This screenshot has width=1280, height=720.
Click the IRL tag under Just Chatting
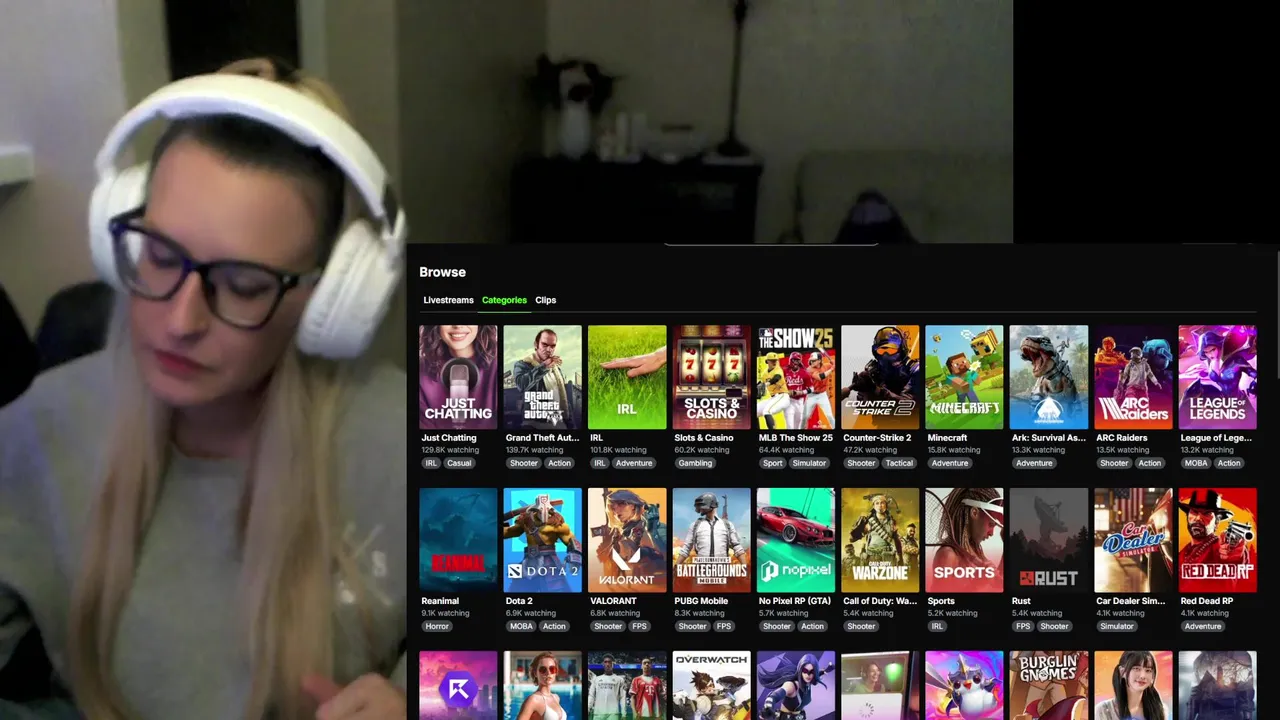(431, 463)
